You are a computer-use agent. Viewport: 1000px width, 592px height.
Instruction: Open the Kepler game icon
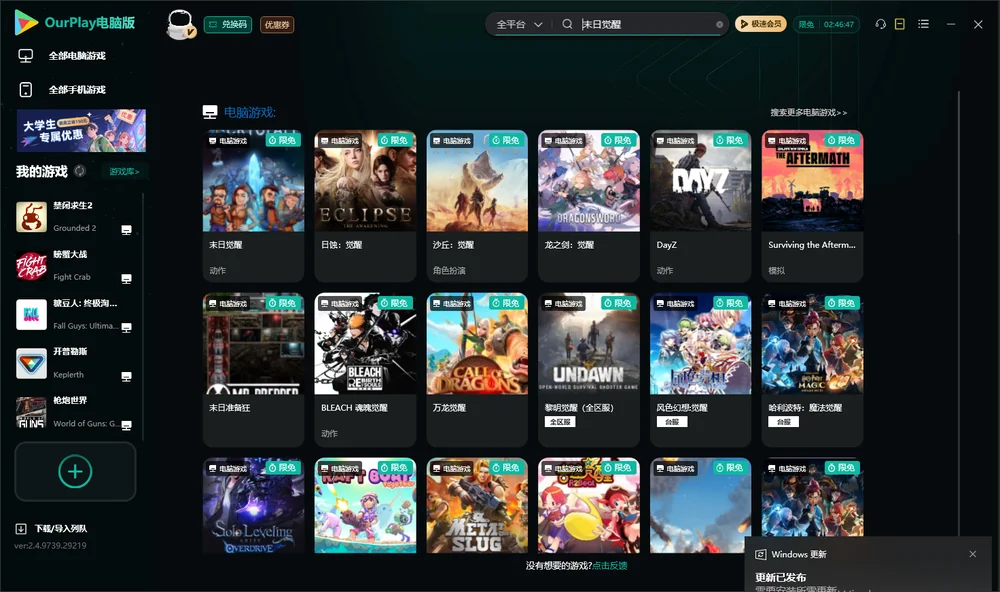click(31, 363)
